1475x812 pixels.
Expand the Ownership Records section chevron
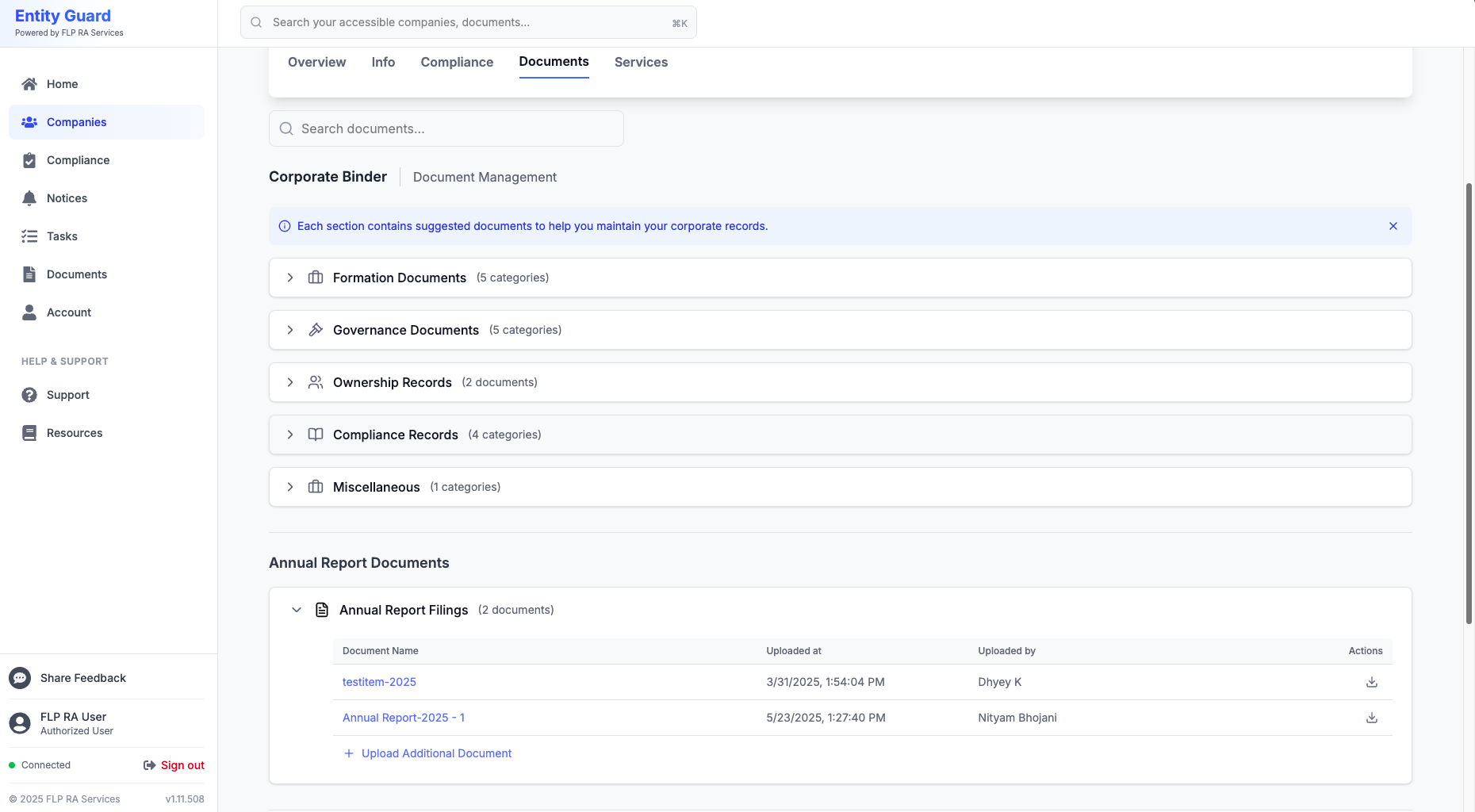[290, 382]
